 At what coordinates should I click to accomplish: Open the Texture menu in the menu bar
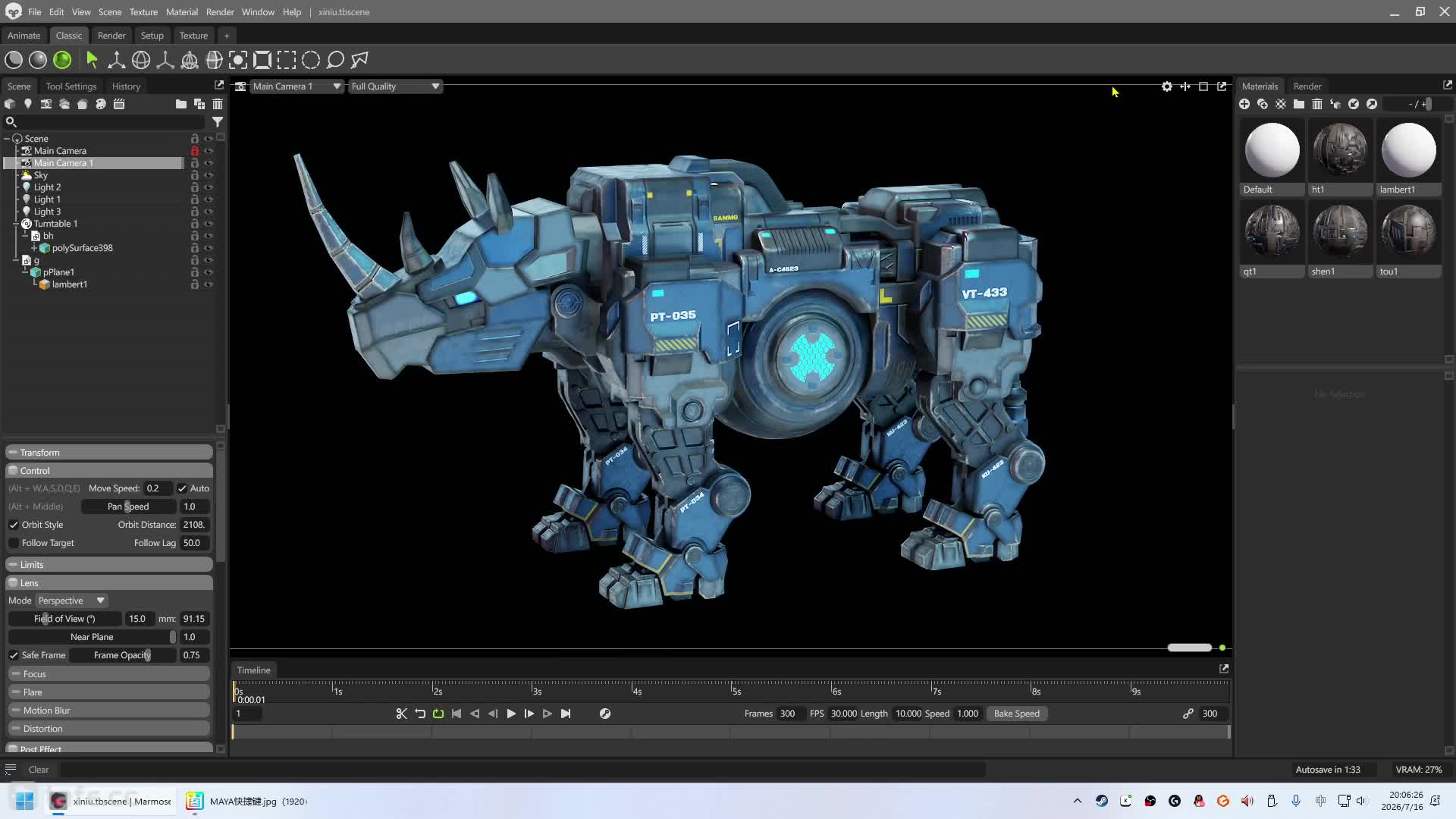tap(143, 12)
